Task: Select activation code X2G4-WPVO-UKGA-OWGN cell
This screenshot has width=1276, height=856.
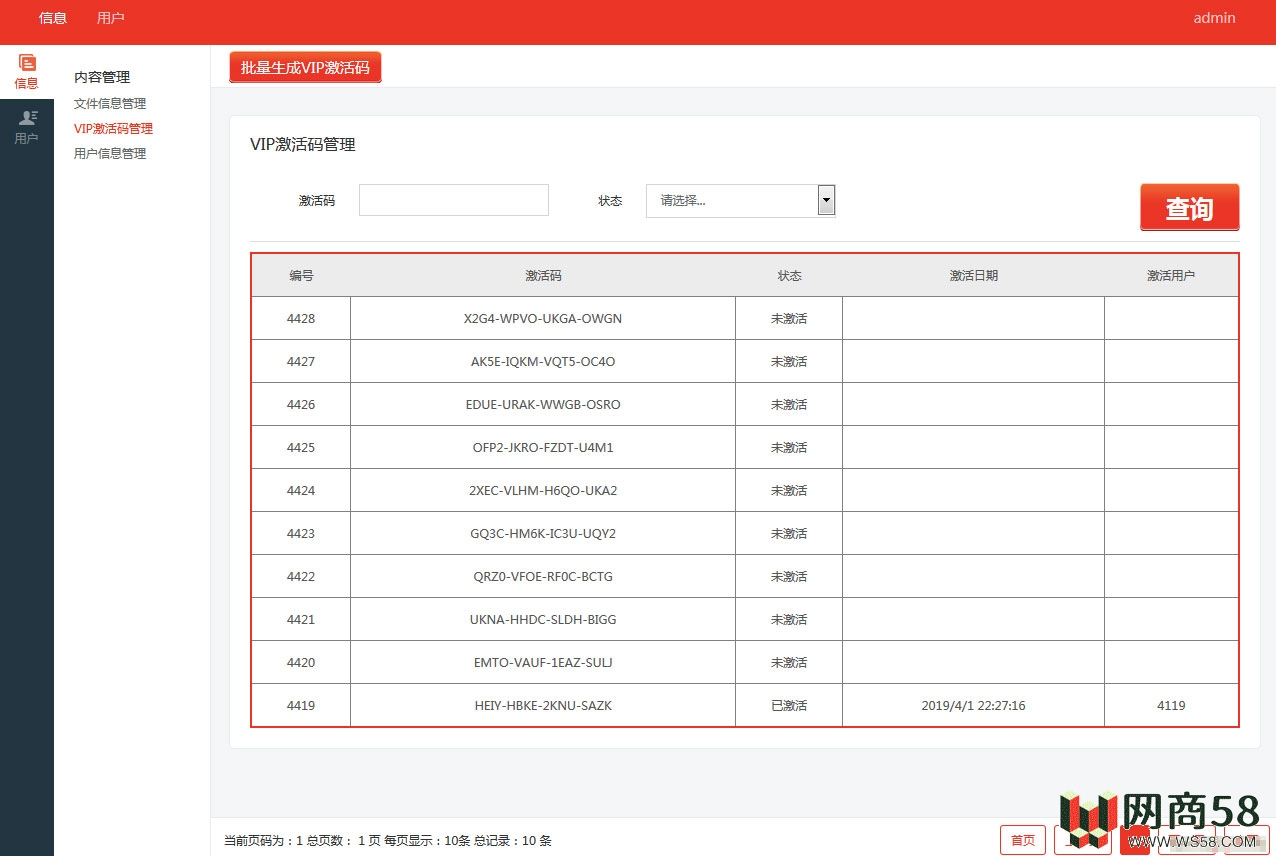Action: click(x=542, y=319)
